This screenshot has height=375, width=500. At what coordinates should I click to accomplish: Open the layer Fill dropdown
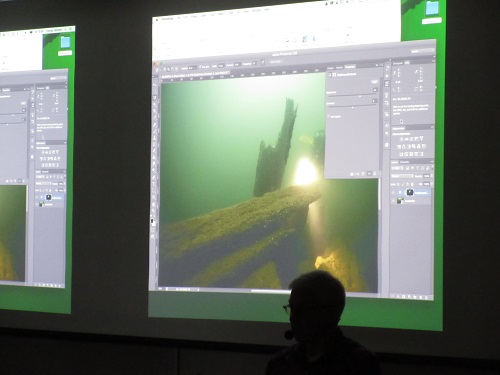pyautogui.click(x=426, y=184)
